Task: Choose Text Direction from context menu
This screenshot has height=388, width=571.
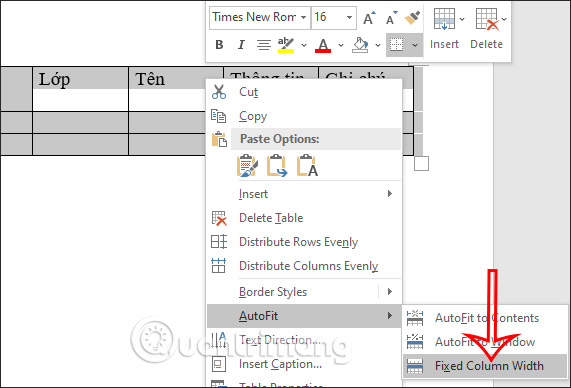Action: [x=304, y=340]
